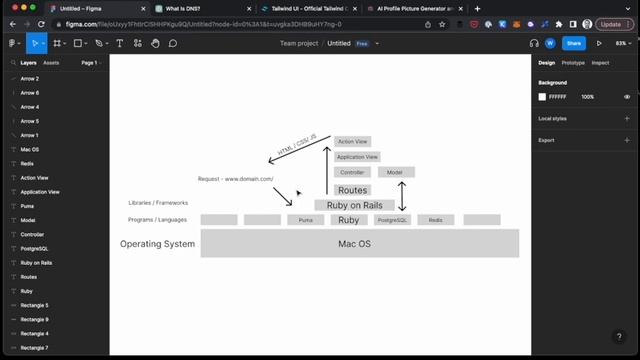Bookmark this page with star icon
Viewport: 640px width, 360px height.
point(442,24)
